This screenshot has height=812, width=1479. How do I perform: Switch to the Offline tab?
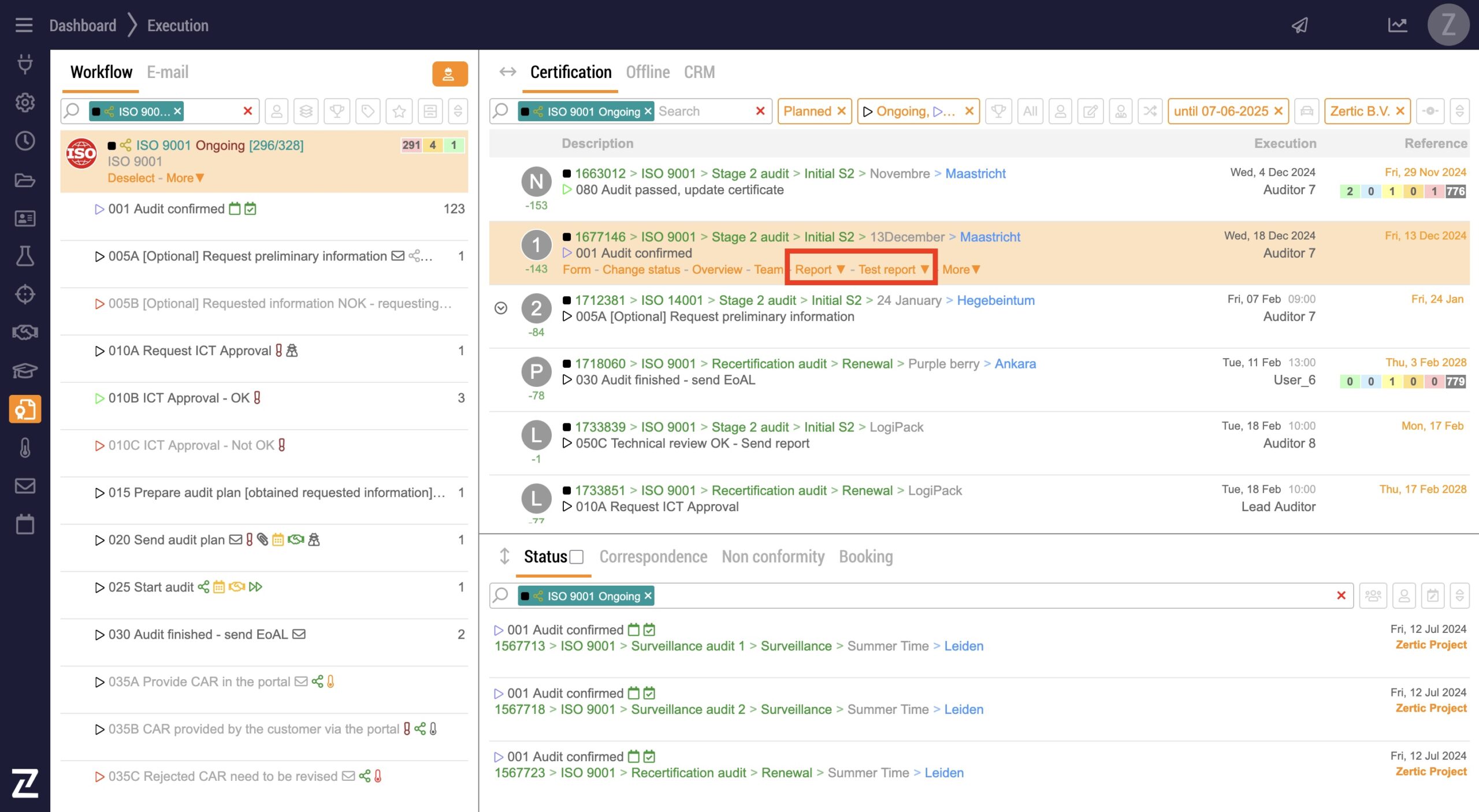[x=648, y=72]
